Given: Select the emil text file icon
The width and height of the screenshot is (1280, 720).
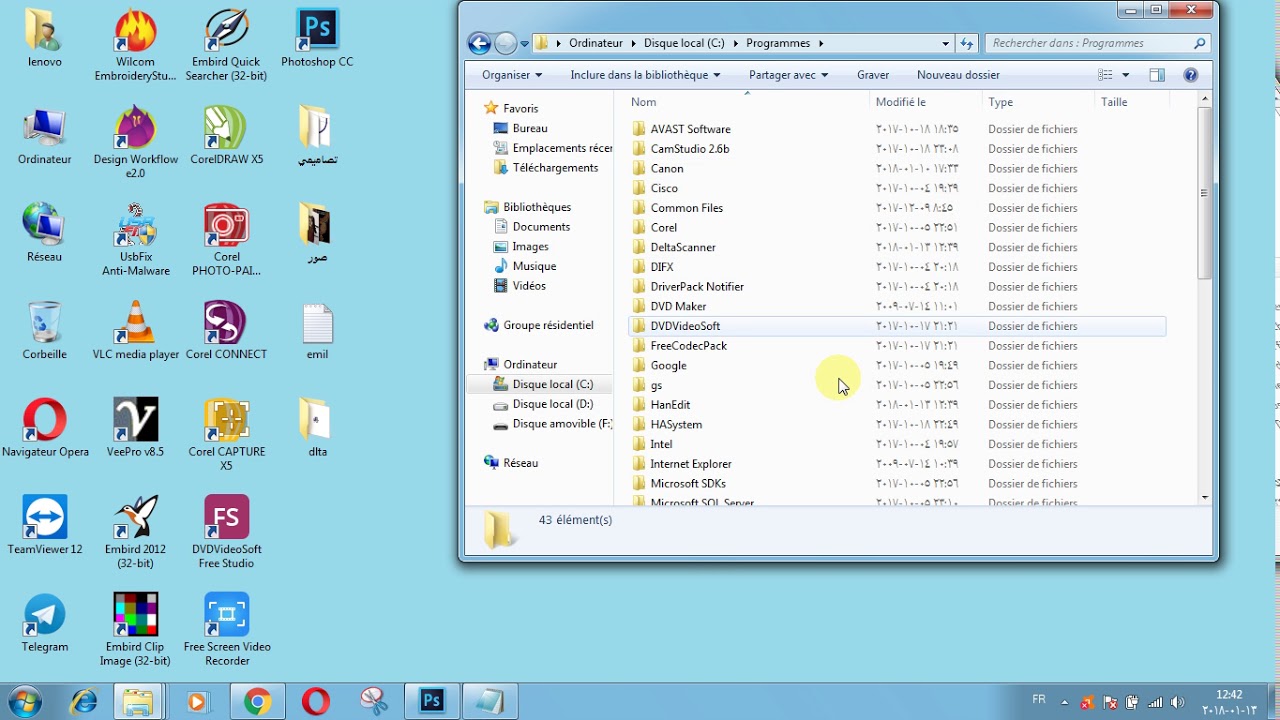Looking at the screenshot, I should point(317,331).
